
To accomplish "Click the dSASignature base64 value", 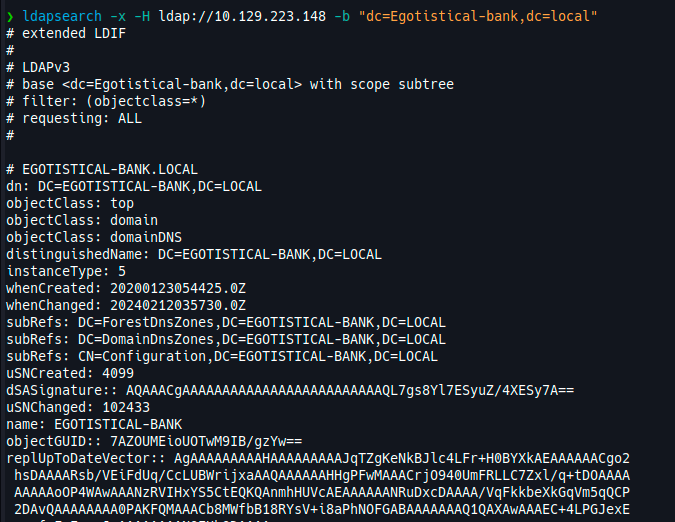I will pos(350,390).
